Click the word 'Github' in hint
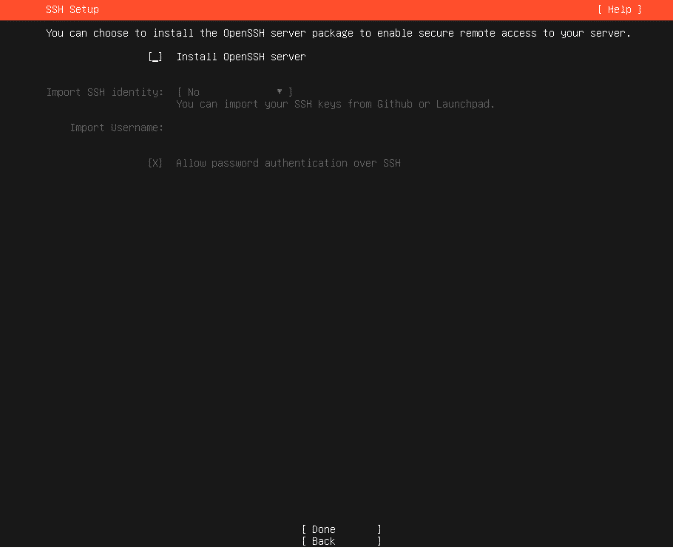The height and width of the screenshot is (548, 673). (x=395, y=104)
